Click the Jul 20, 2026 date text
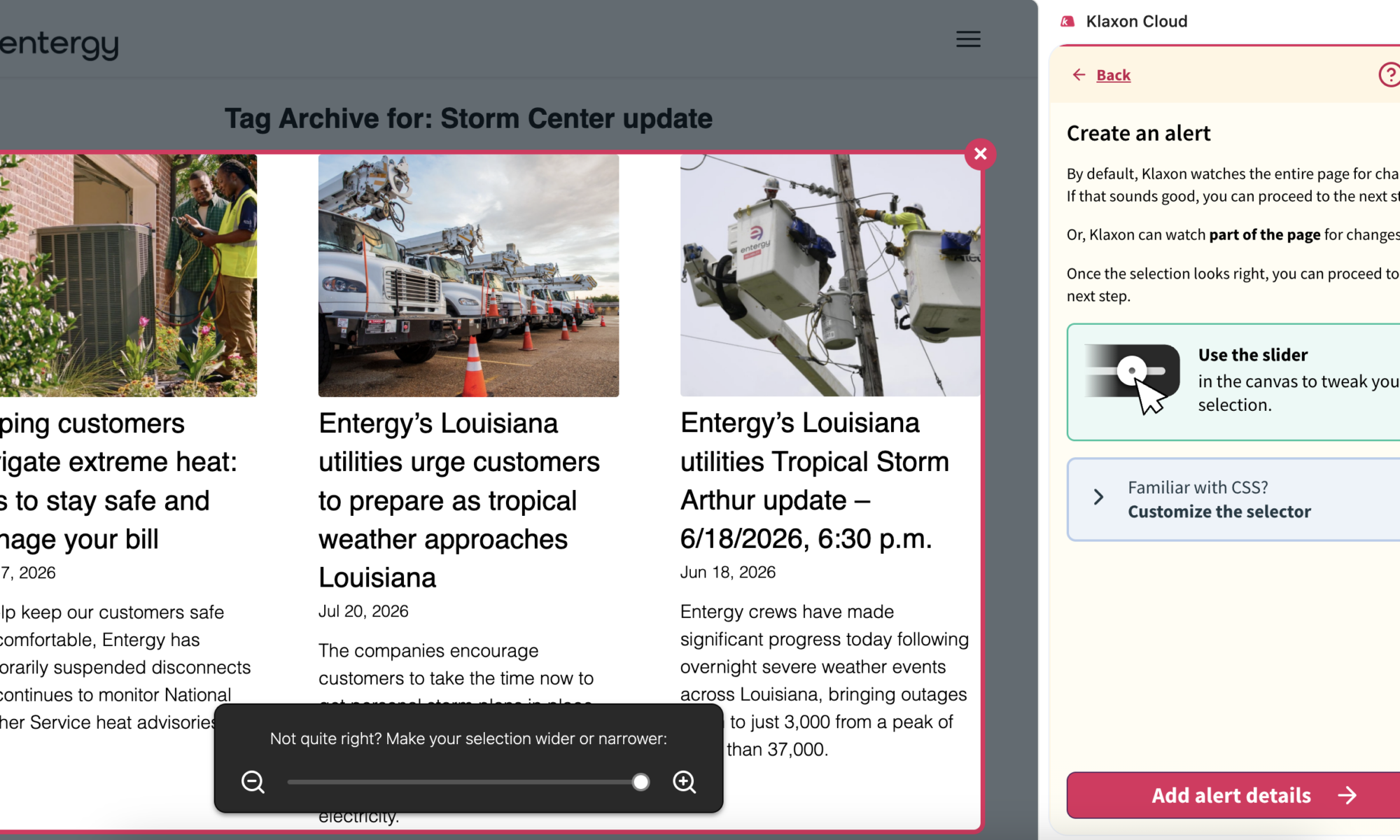 (363, 612)
